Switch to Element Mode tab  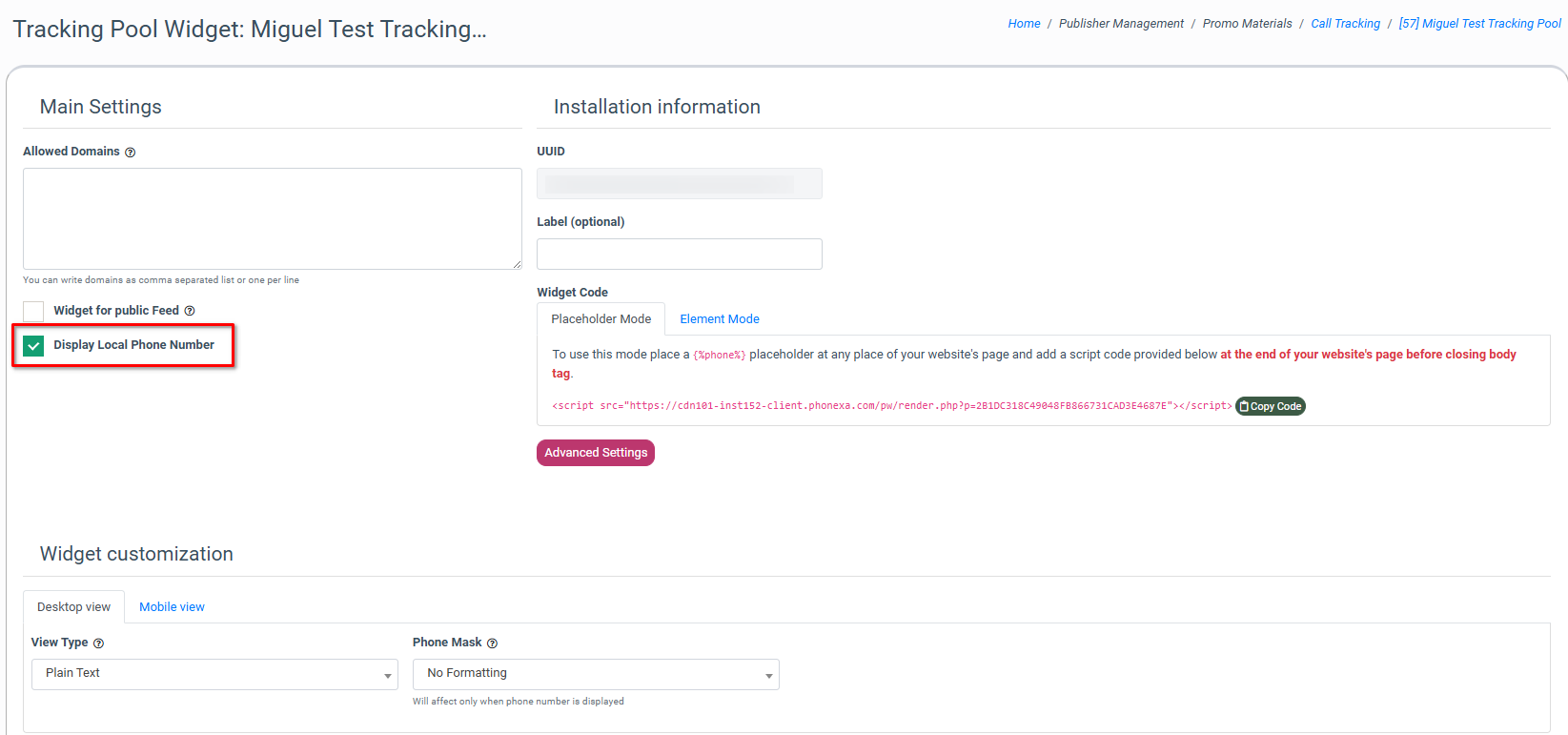(720, 319)
